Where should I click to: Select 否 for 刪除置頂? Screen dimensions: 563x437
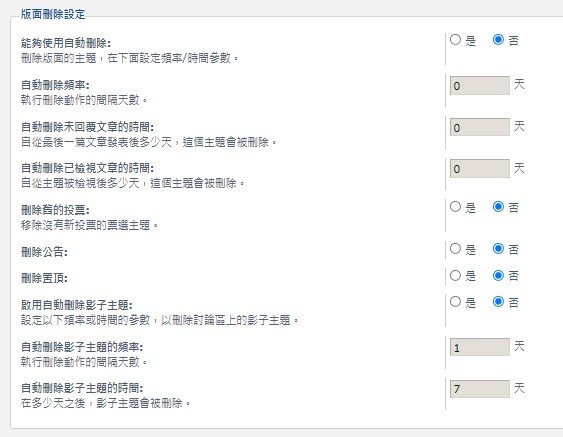coord(498,275)
